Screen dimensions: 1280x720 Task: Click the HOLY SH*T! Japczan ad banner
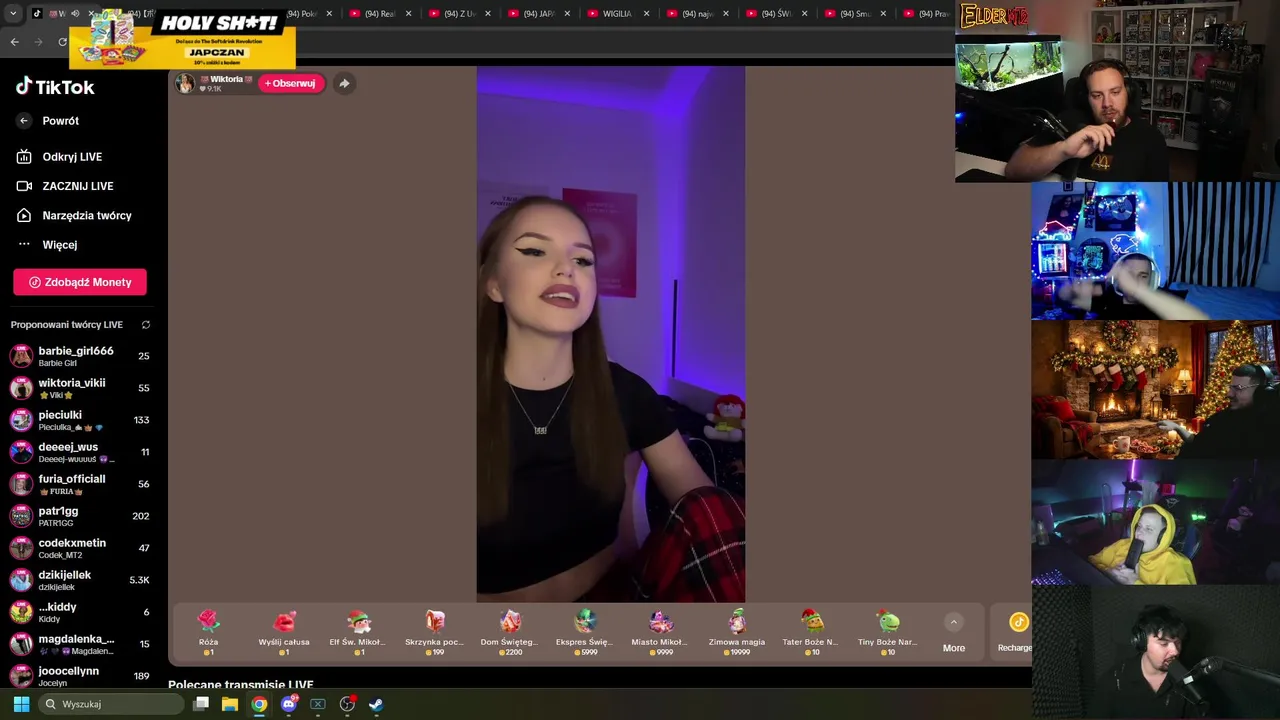[x=182, y=38]
